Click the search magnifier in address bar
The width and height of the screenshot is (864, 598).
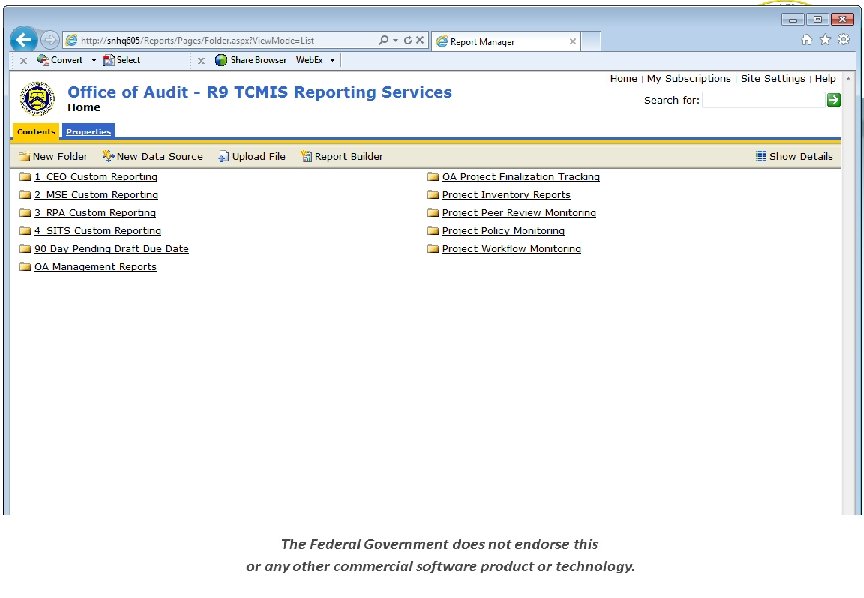[x=384, y=40]
